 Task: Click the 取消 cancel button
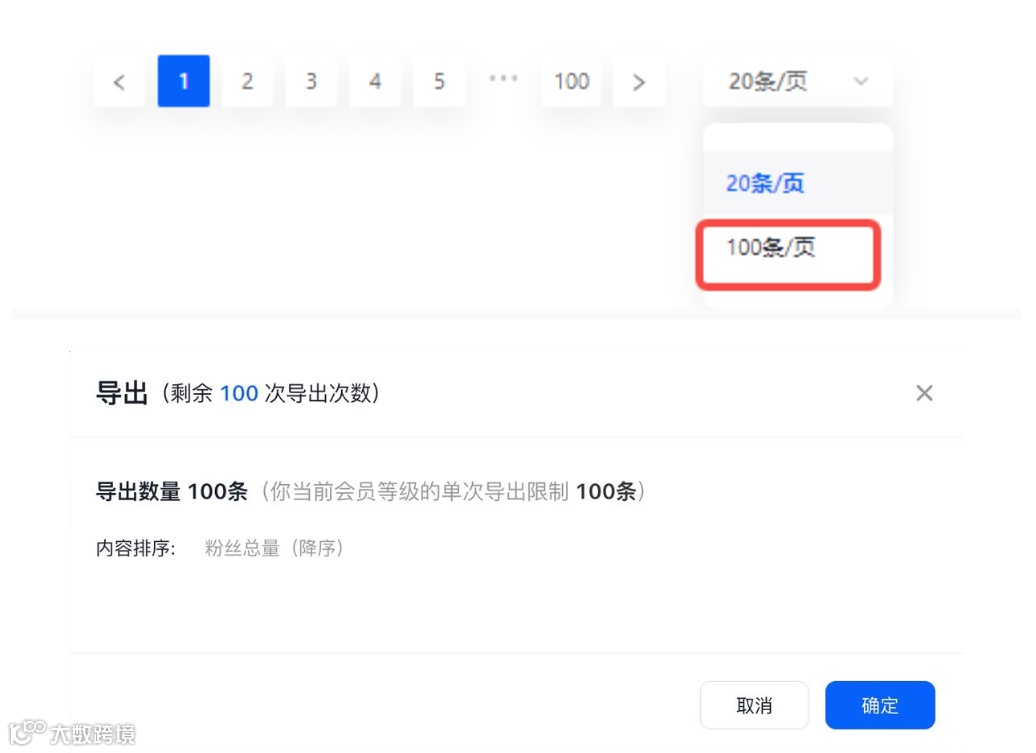coord(755,705)
